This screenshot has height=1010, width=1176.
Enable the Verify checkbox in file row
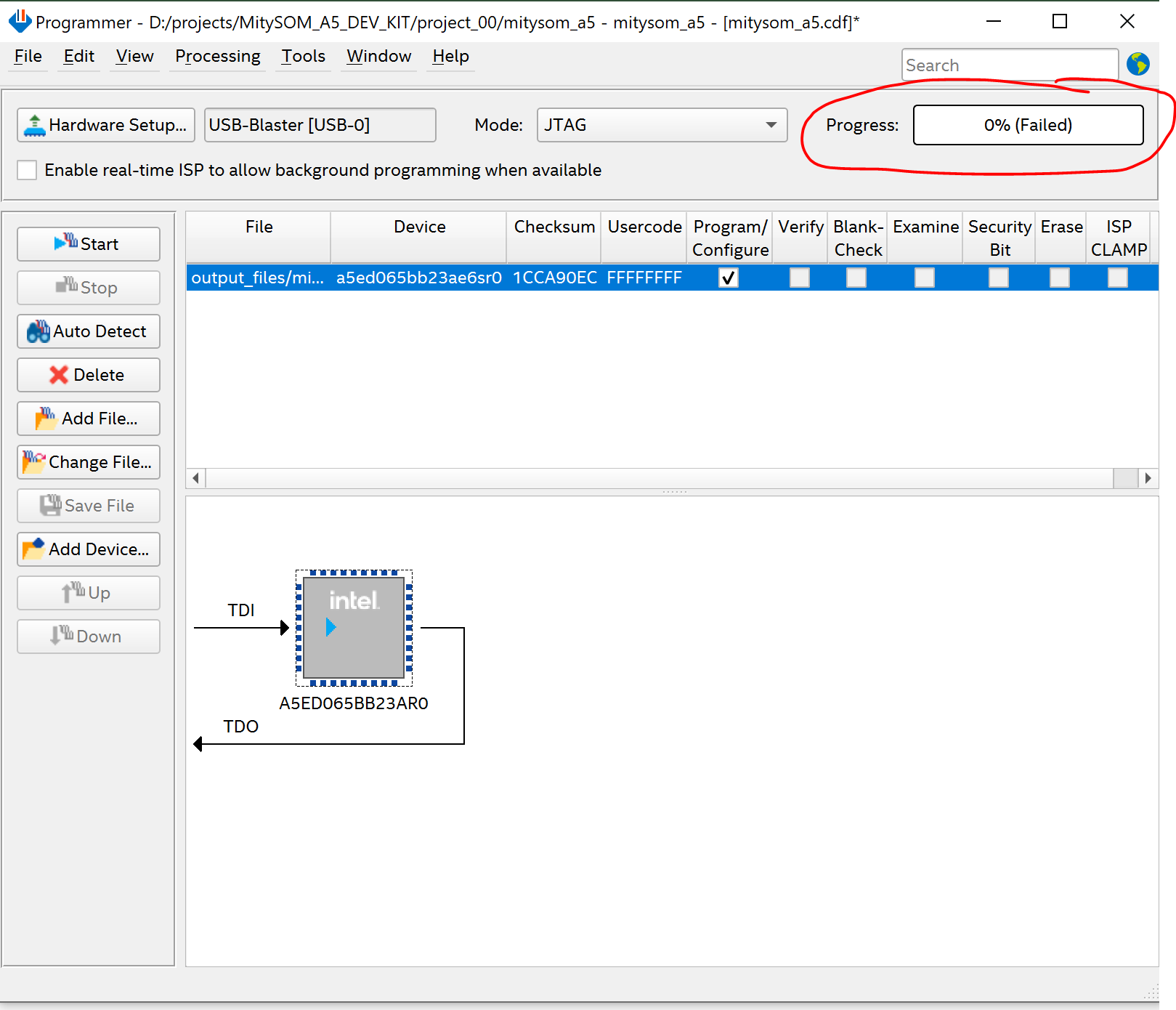click(x=800, y=278)
